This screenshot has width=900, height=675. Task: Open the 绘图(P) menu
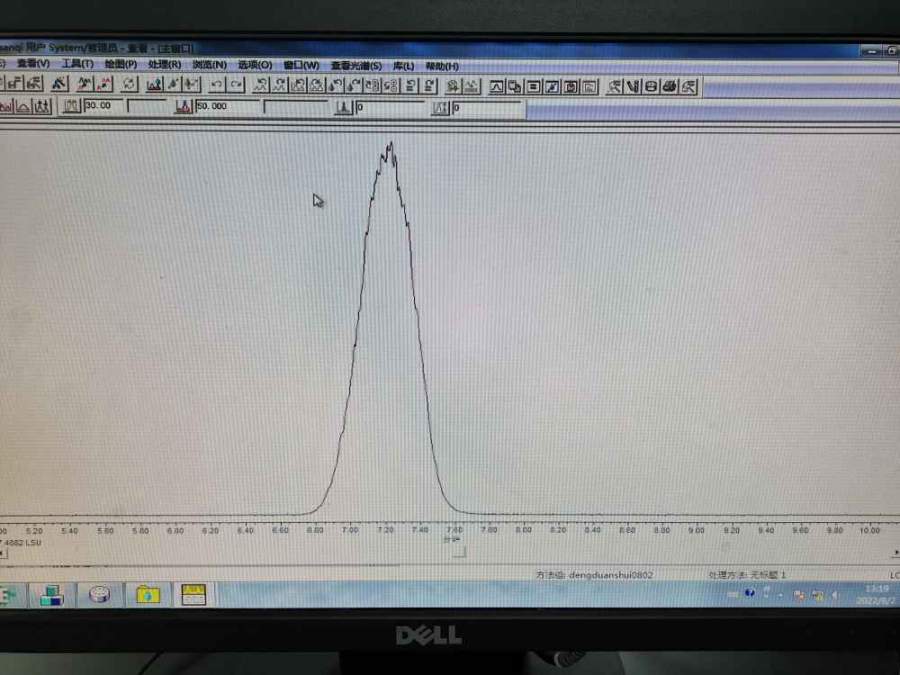point(120,65)
